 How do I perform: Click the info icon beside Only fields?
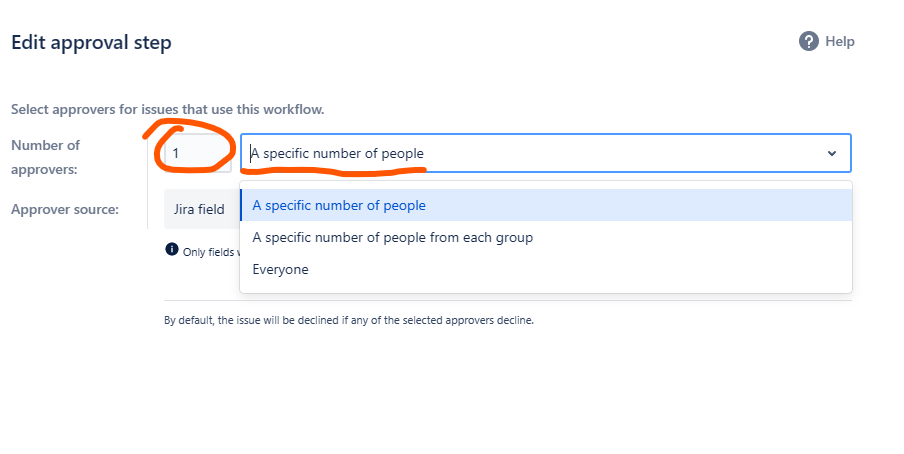pyautogui.click(x=171, y=249)
